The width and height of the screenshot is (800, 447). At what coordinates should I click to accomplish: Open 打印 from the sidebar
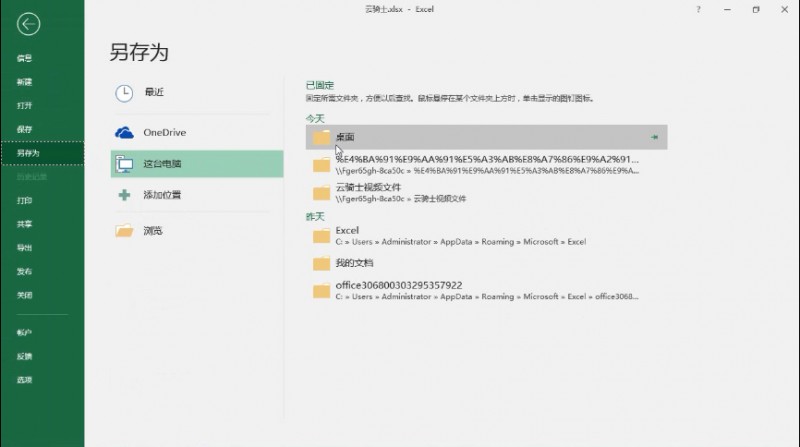coord(24,201)
